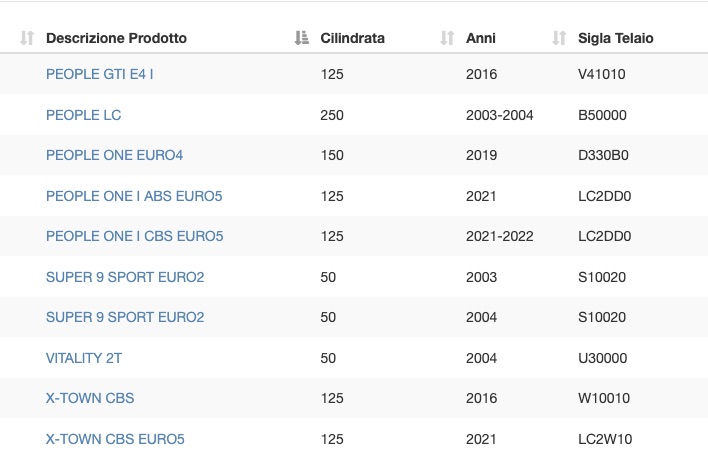
Task: Click year 2016 in X-TOWN CBS row
Action: point(481,398)
